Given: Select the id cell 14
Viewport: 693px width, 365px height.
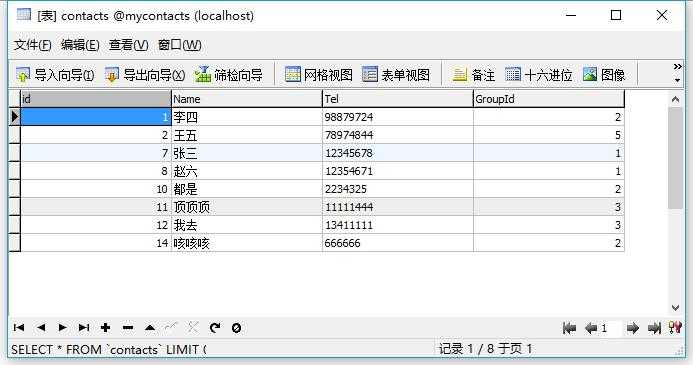Looking at the screenshot, I should coord(96,243).
